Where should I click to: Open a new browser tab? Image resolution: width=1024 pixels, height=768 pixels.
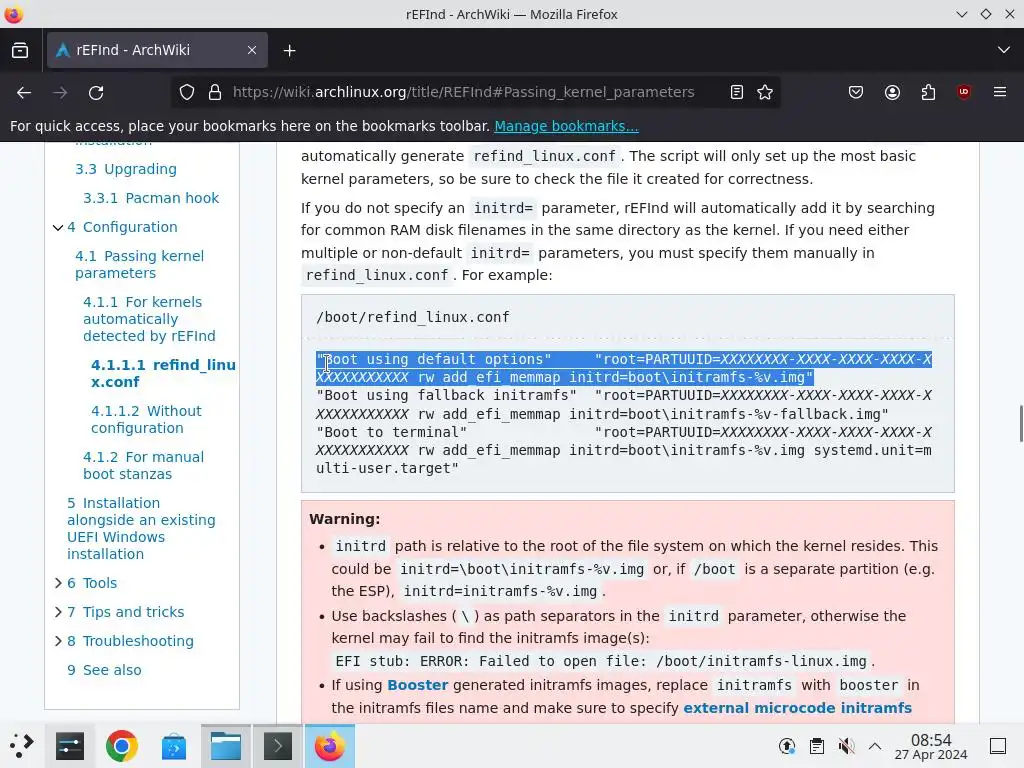[289, 50]
